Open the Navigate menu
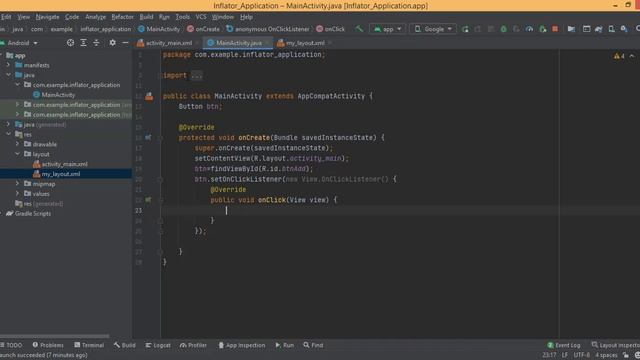The image size is (640, 360). (x=47, y=17)
